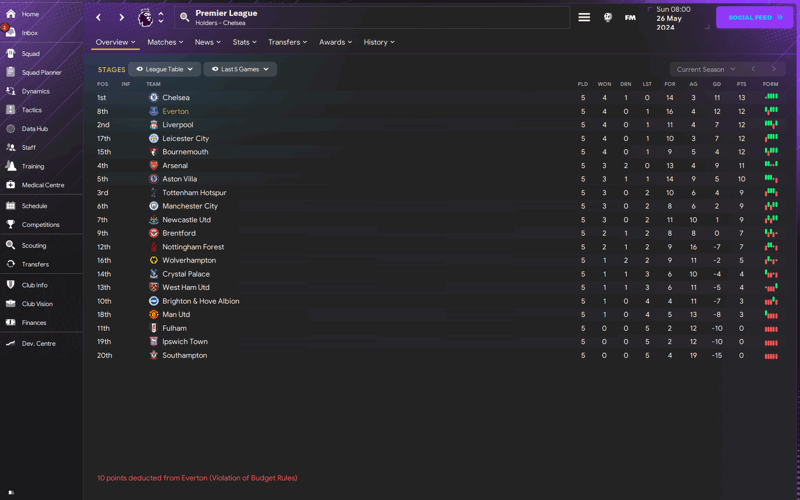Open the Matches tab menu
The width and height of the screenshot is (800, 500).
[x=165, y=42]
